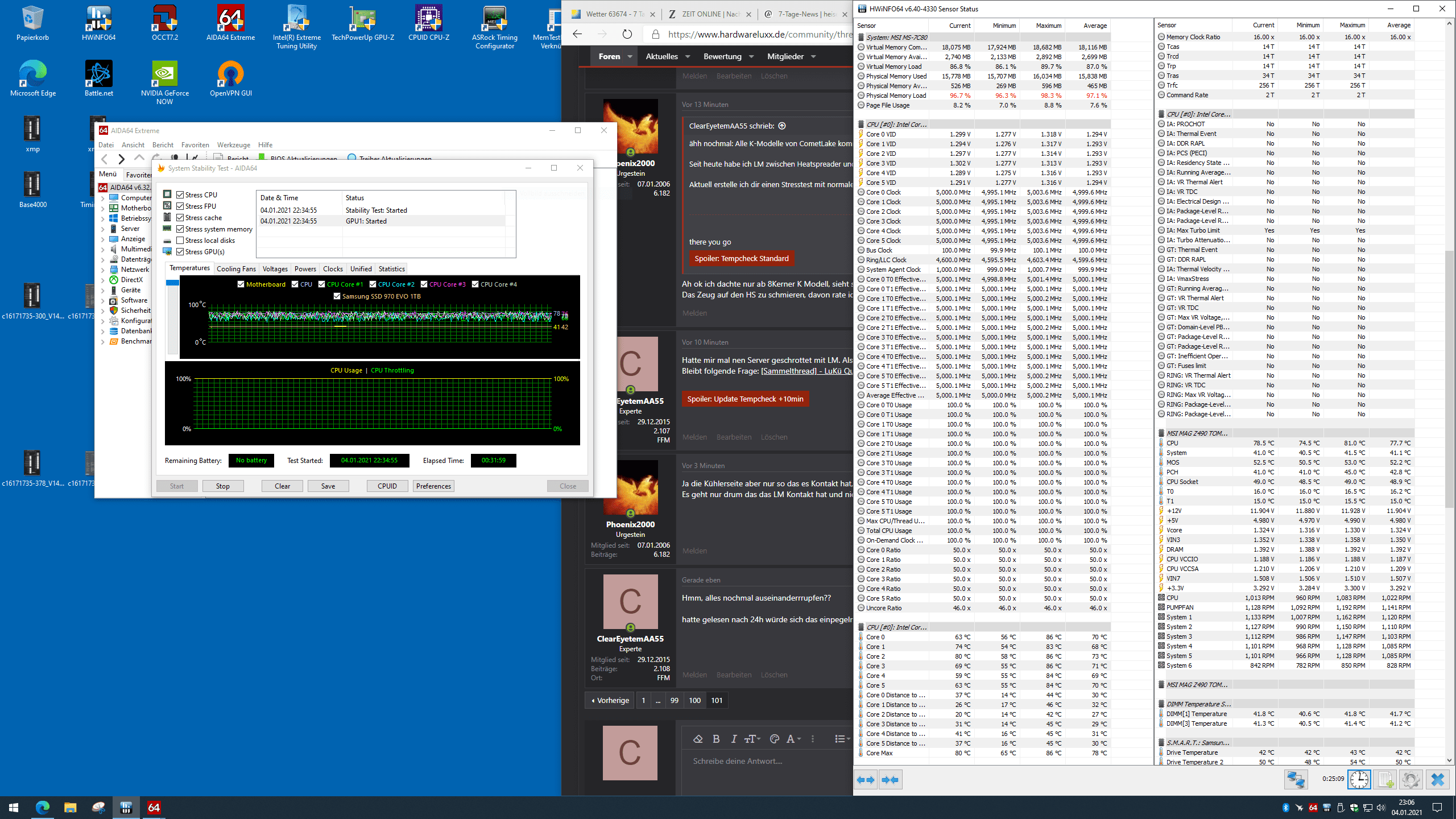Click browser back arrow button
This screenshot has height=819, width=1456.
(x=577, y=34)
